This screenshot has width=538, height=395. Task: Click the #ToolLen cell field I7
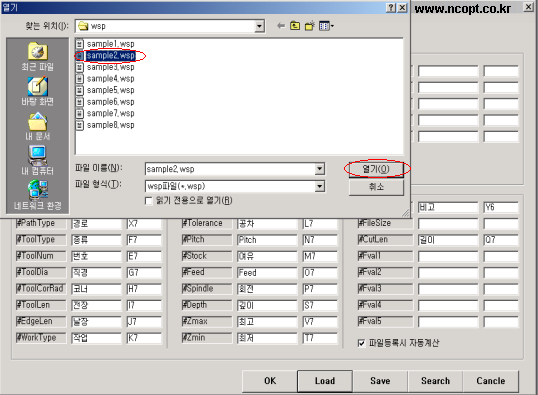click(x=144, y=305)
